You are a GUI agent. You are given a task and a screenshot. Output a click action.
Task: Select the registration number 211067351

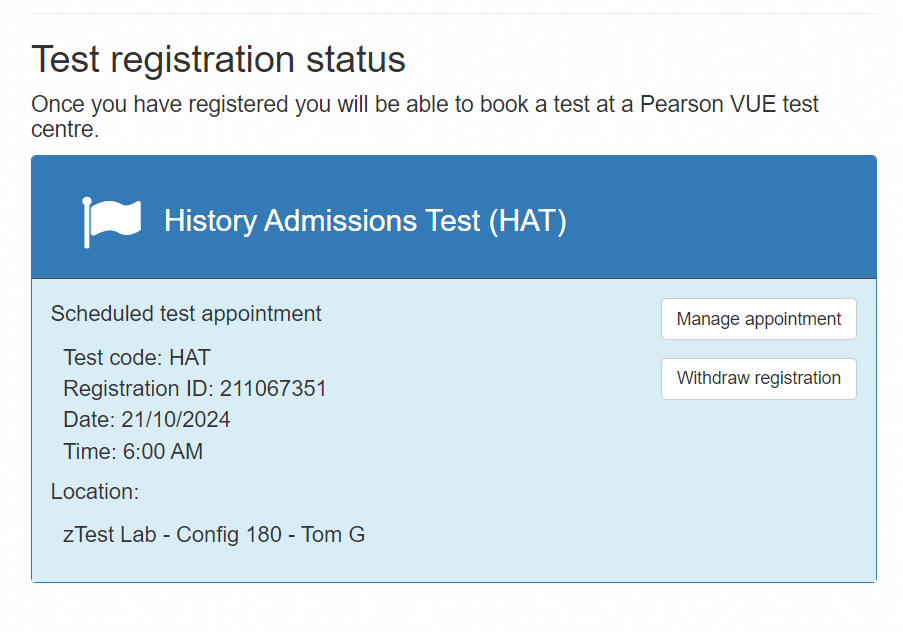pos(273,389)
